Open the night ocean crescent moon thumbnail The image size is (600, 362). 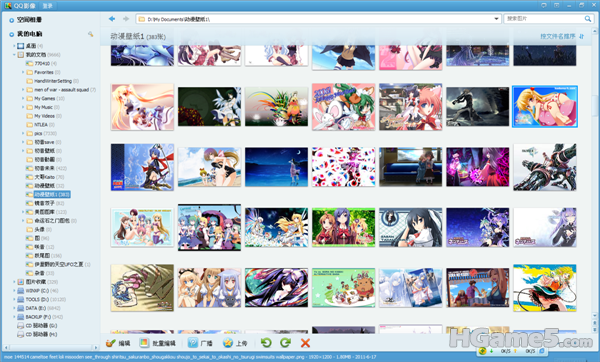pyautogui.click(x=276, y=167)
